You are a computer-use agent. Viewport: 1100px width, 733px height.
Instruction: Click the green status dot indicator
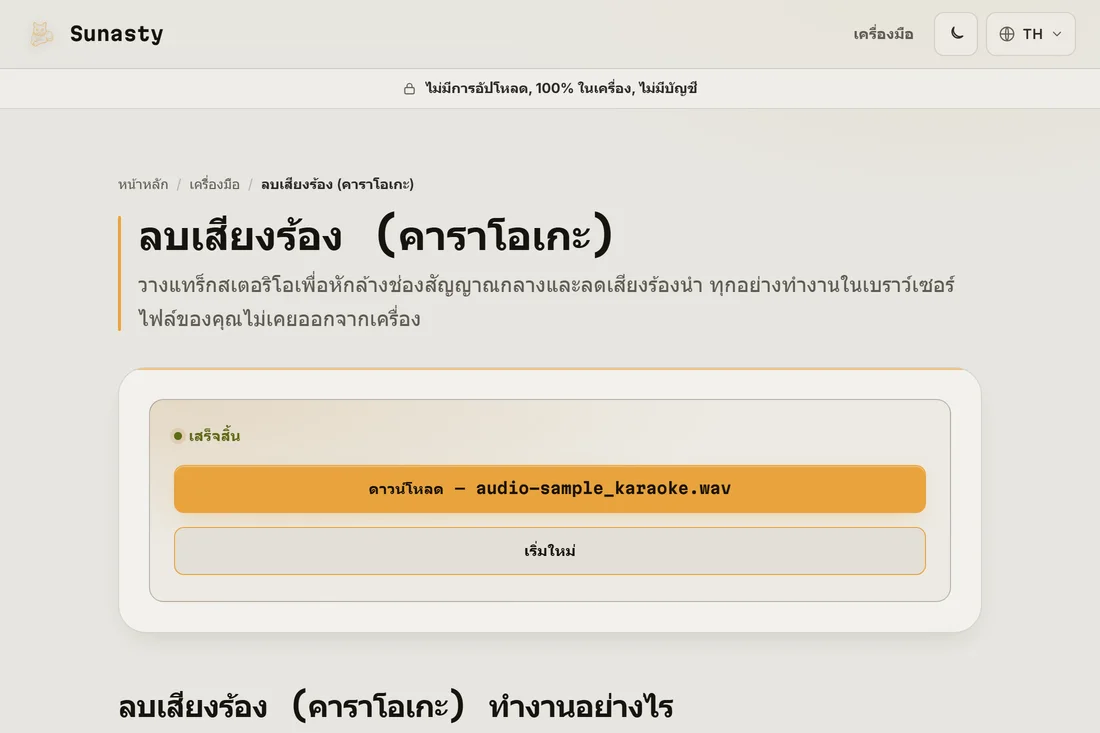(x=178, y=436)
